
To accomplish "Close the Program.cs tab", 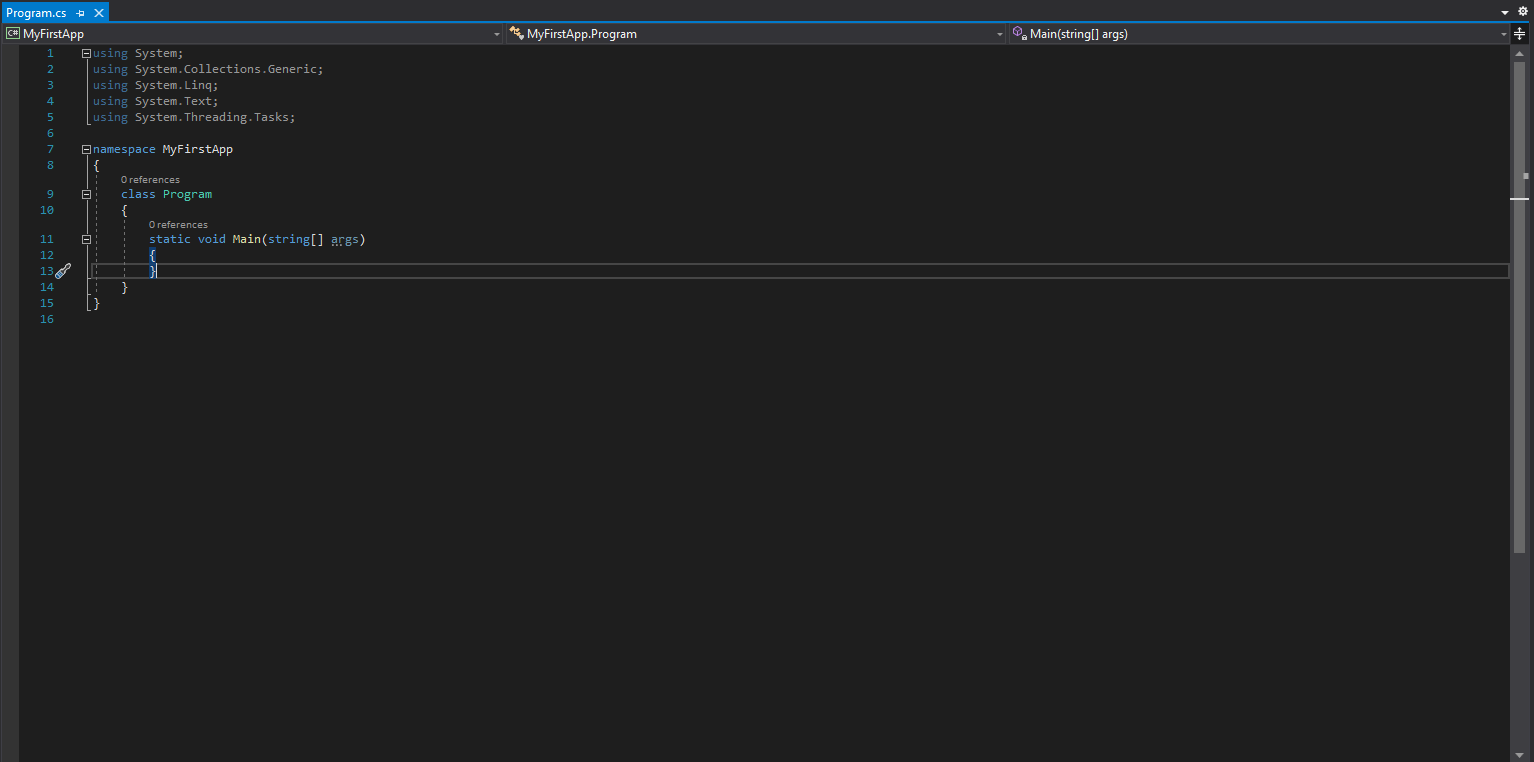I will click(x=99, y=13).
